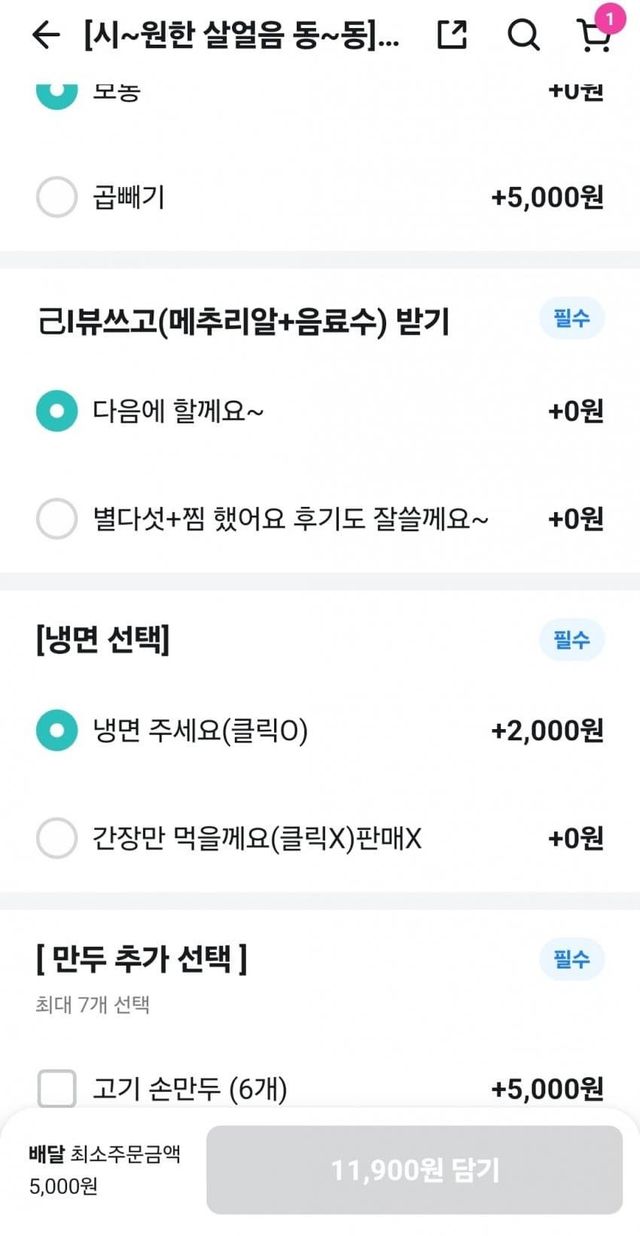
Task: Tap the search magnifier icon
Action: coord(523,35)
